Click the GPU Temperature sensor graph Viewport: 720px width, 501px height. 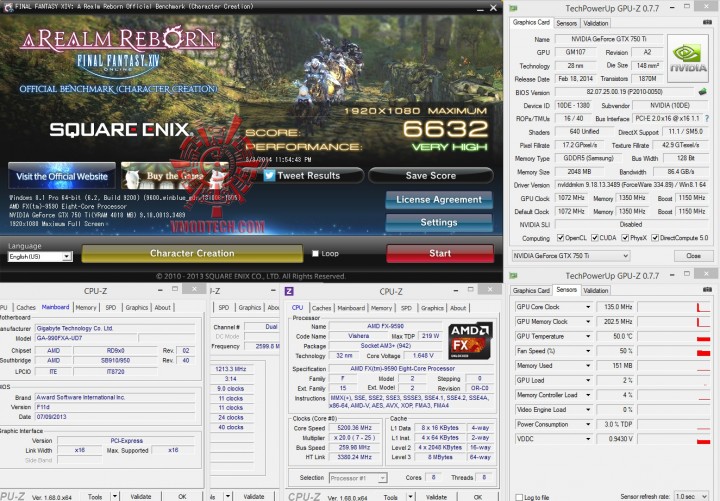[x=674, y=336]
